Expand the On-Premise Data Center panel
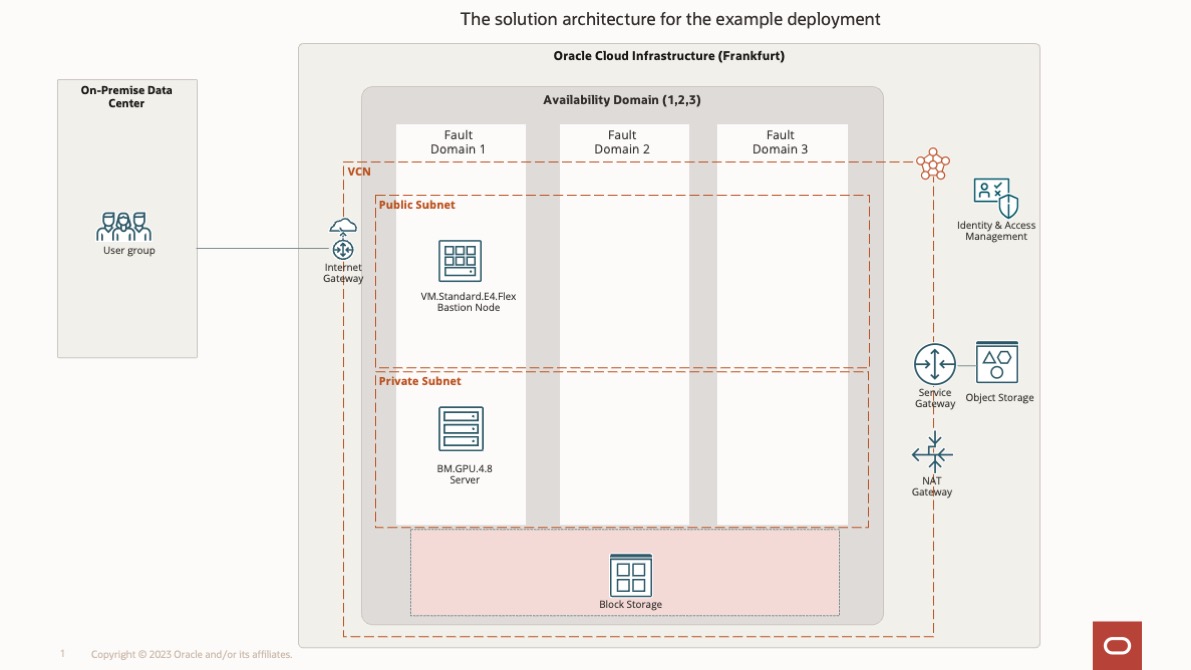Screen dimensions: 1191x670 [126, 96]
